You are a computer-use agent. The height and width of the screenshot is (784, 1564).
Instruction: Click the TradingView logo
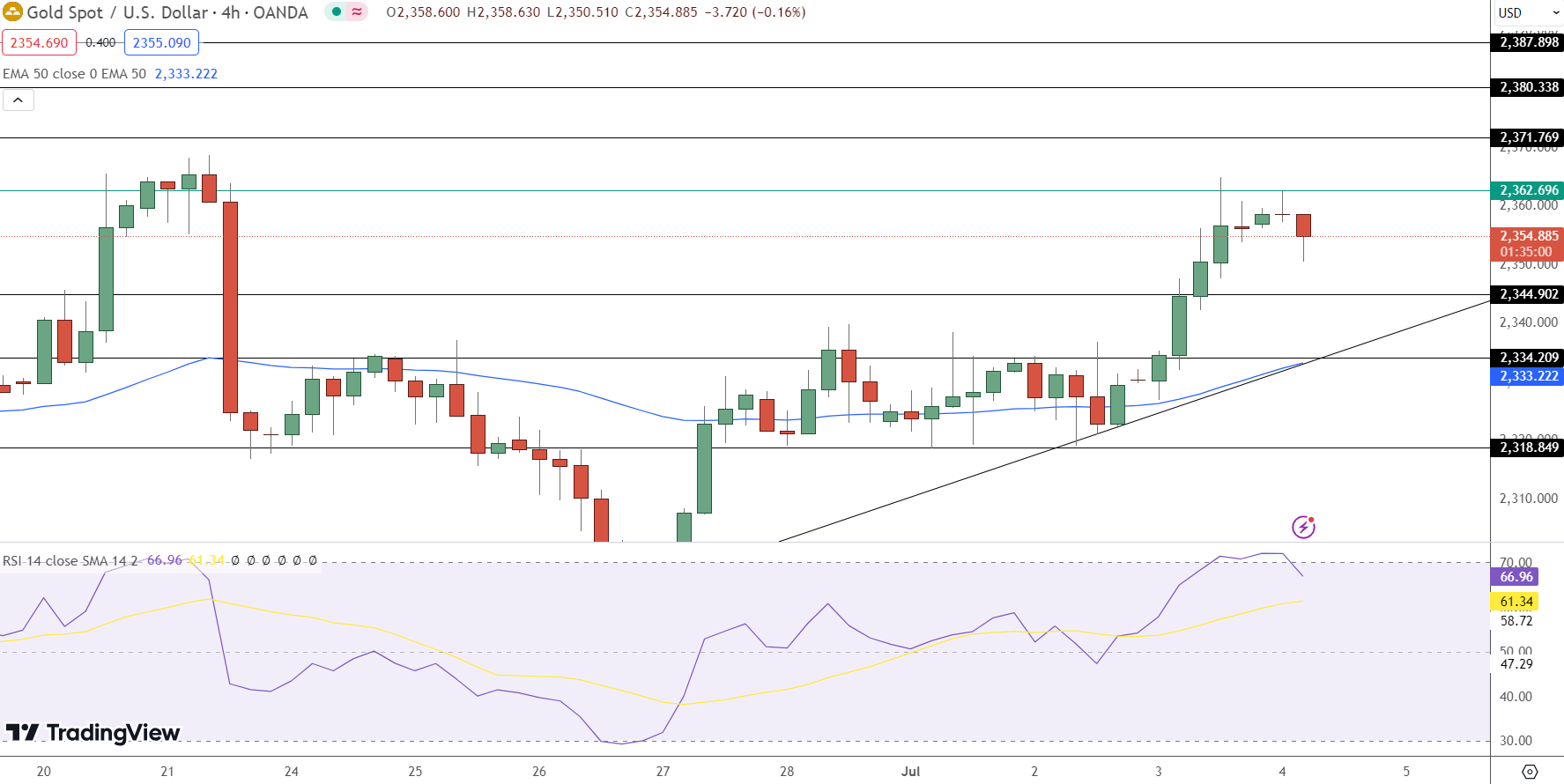point(93,733)
